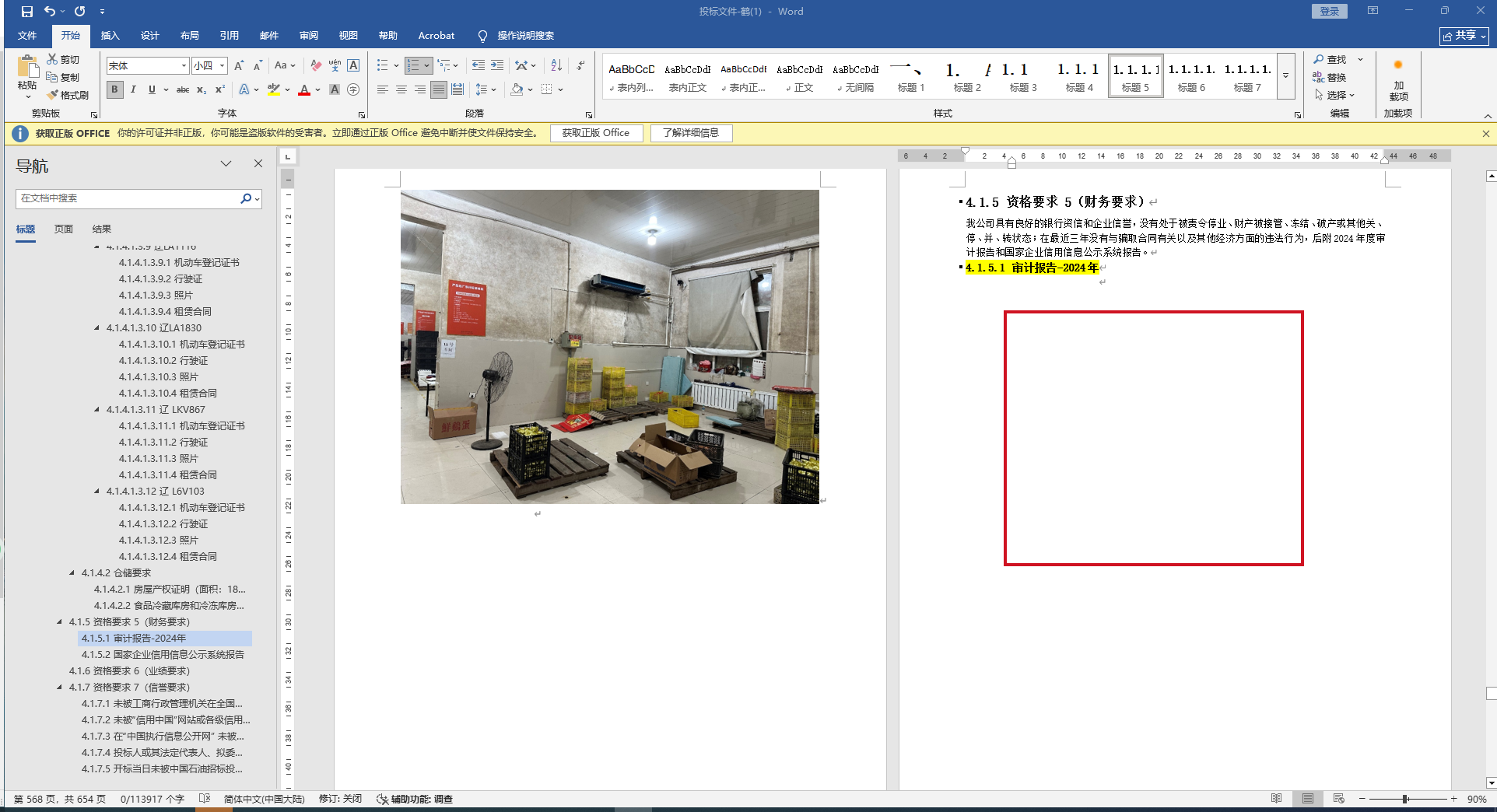Apply paragraph shading with the paint bucket
The width and height of the screenshot is (1497, 812).
517,89
